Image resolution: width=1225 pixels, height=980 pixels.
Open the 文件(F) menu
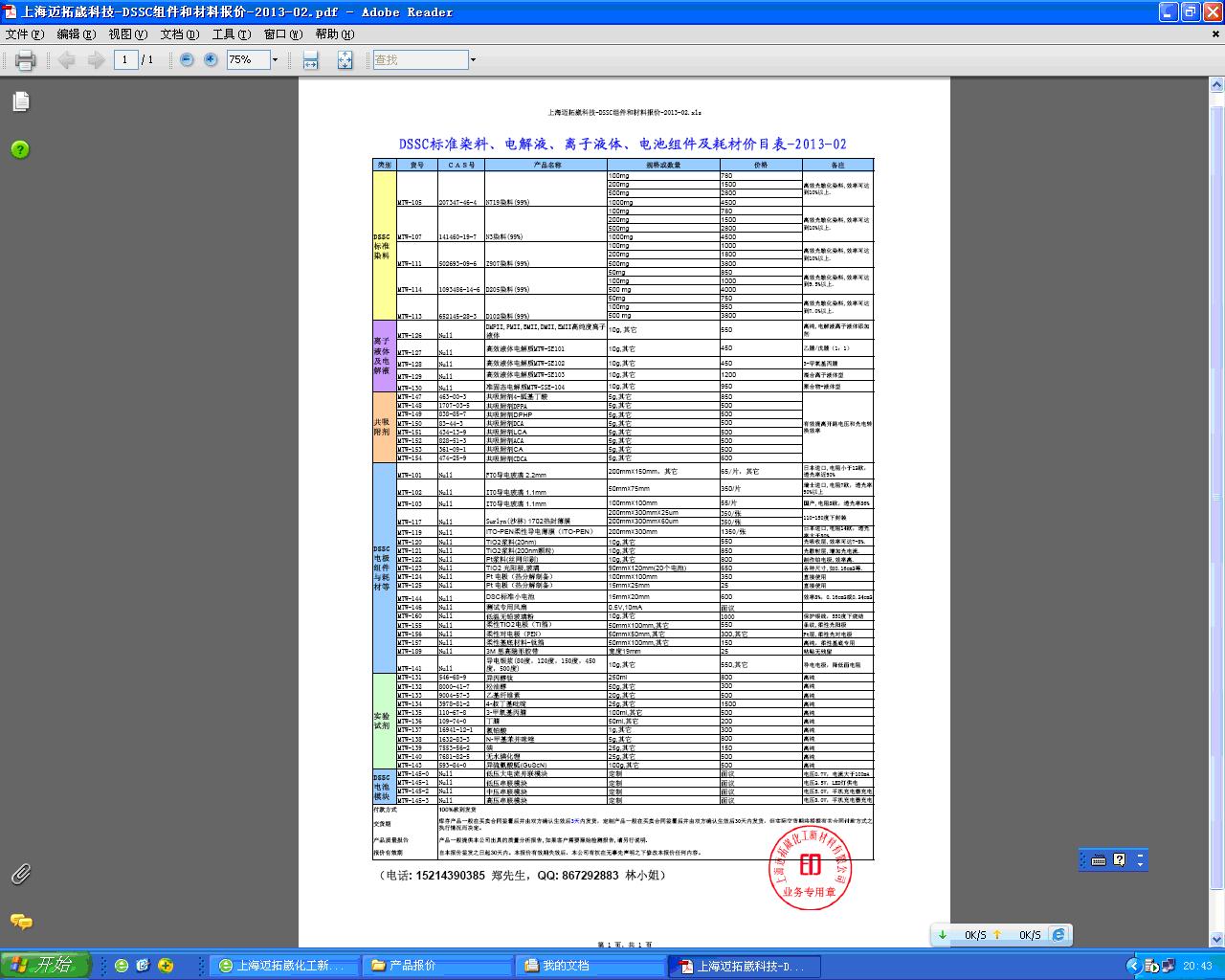(x=25, y=33)
